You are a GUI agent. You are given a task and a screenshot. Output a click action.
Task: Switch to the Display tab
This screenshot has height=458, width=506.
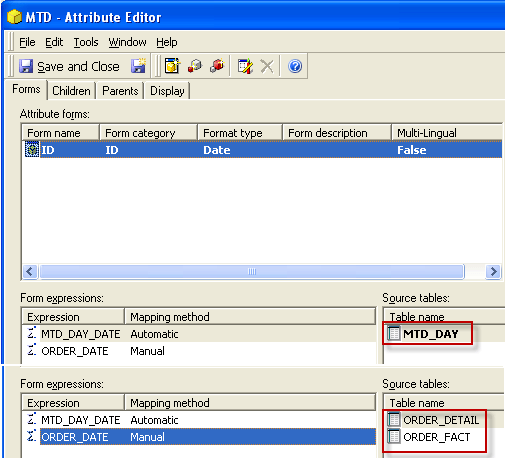coord(167,91)
